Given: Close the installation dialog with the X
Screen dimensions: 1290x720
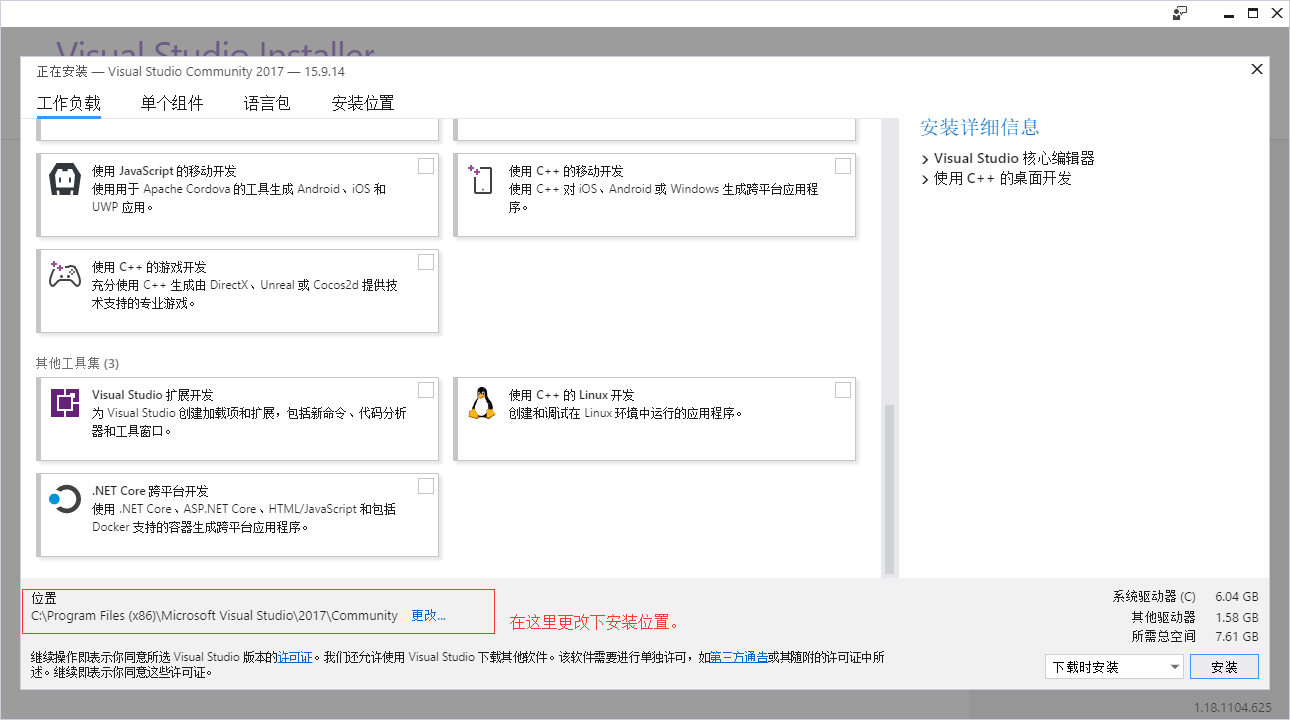Looking at the screenshot, I should point(1257,69).
